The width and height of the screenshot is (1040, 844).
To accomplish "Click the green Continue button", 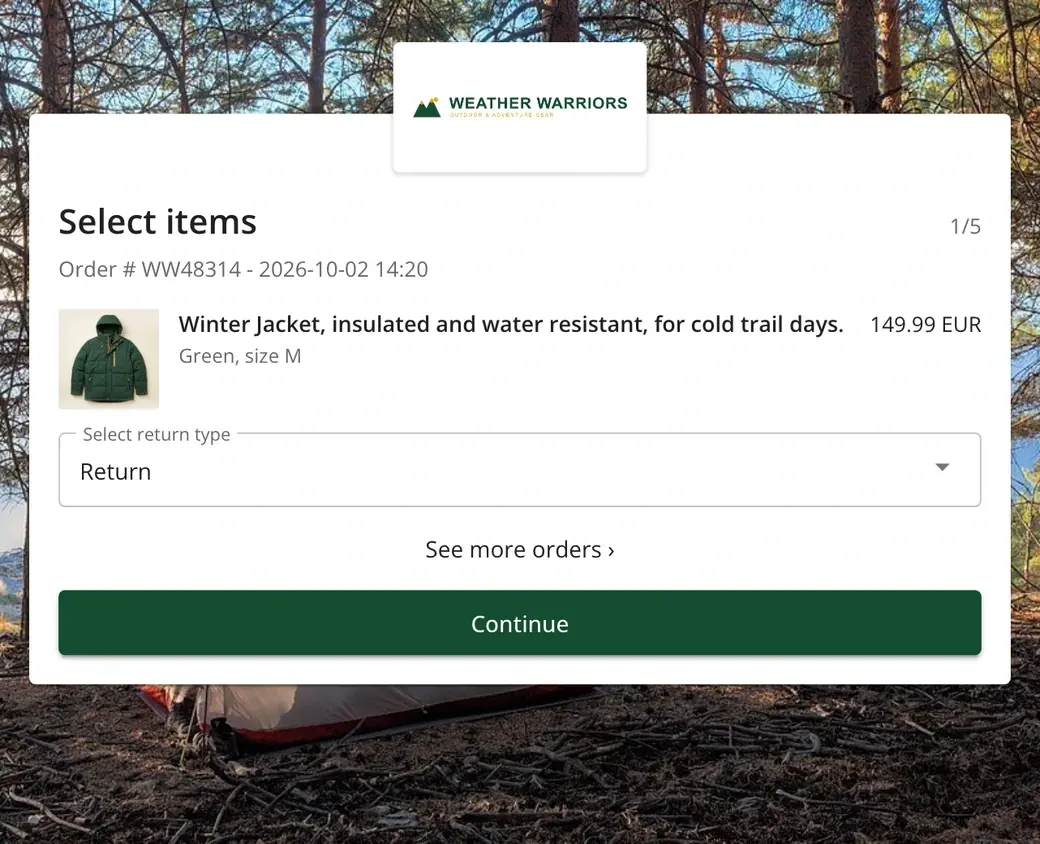I will click(x=520, y=623).
